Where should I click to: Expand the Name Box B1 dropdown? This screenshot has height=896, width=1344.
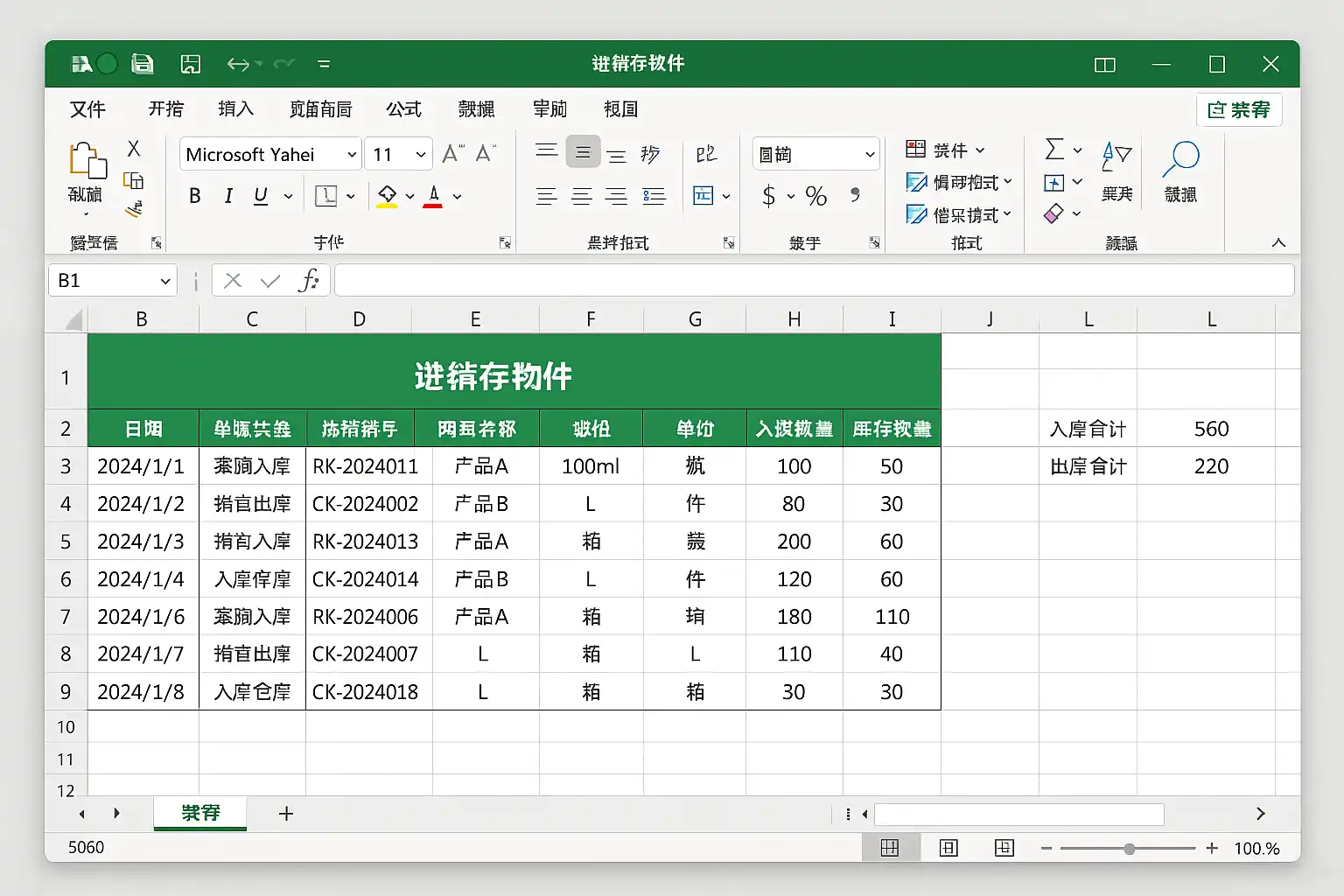point(165,281)
